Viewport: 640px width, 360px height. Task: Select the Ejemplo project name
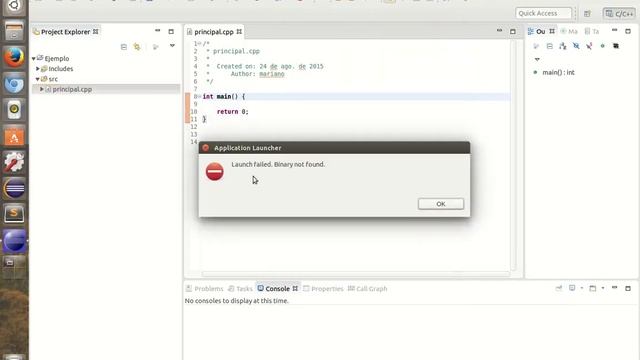pos(56,58)
